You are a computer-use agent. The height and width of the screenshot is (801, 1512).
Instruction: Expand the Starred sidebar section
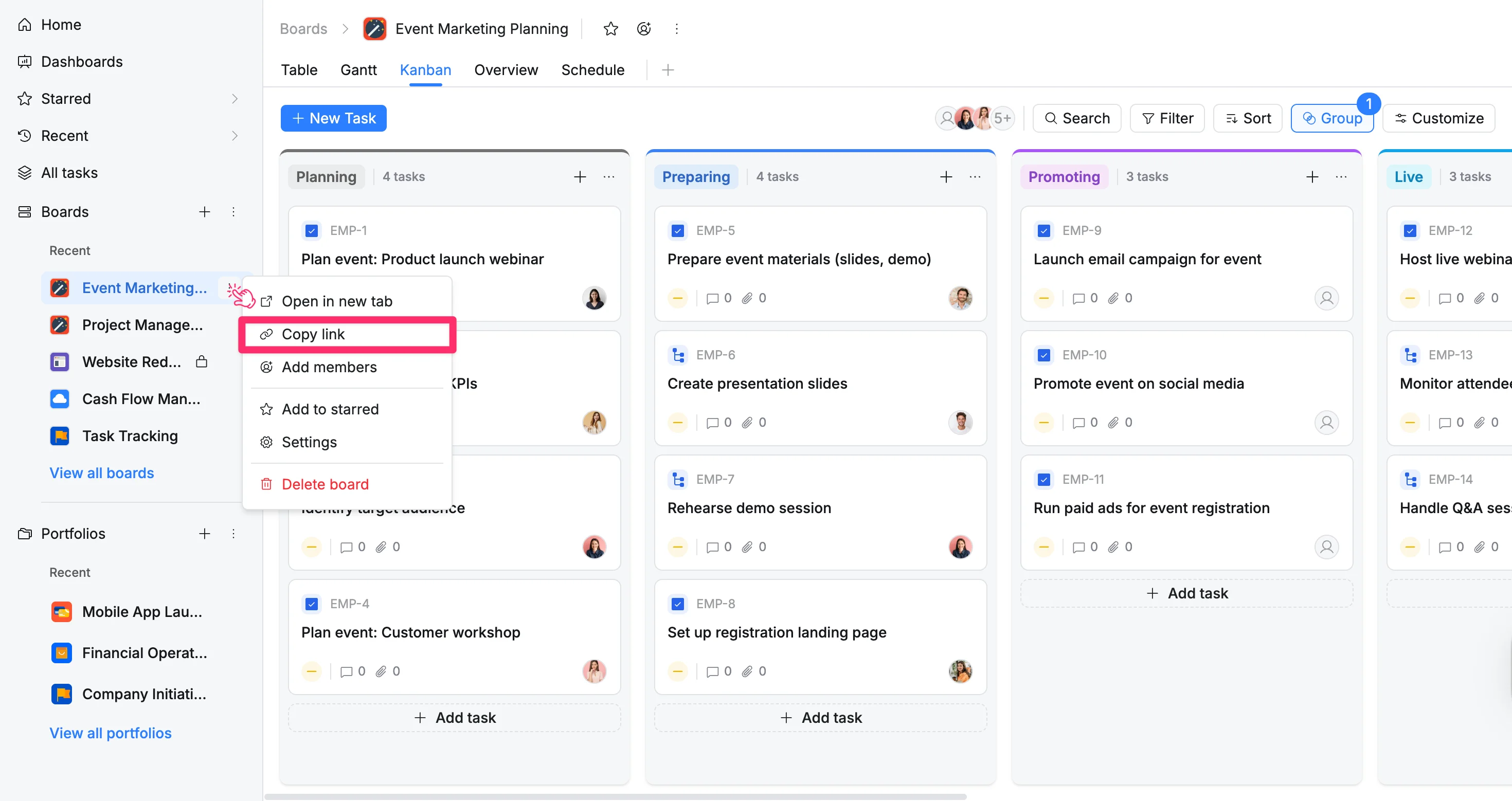click(235, 99)
